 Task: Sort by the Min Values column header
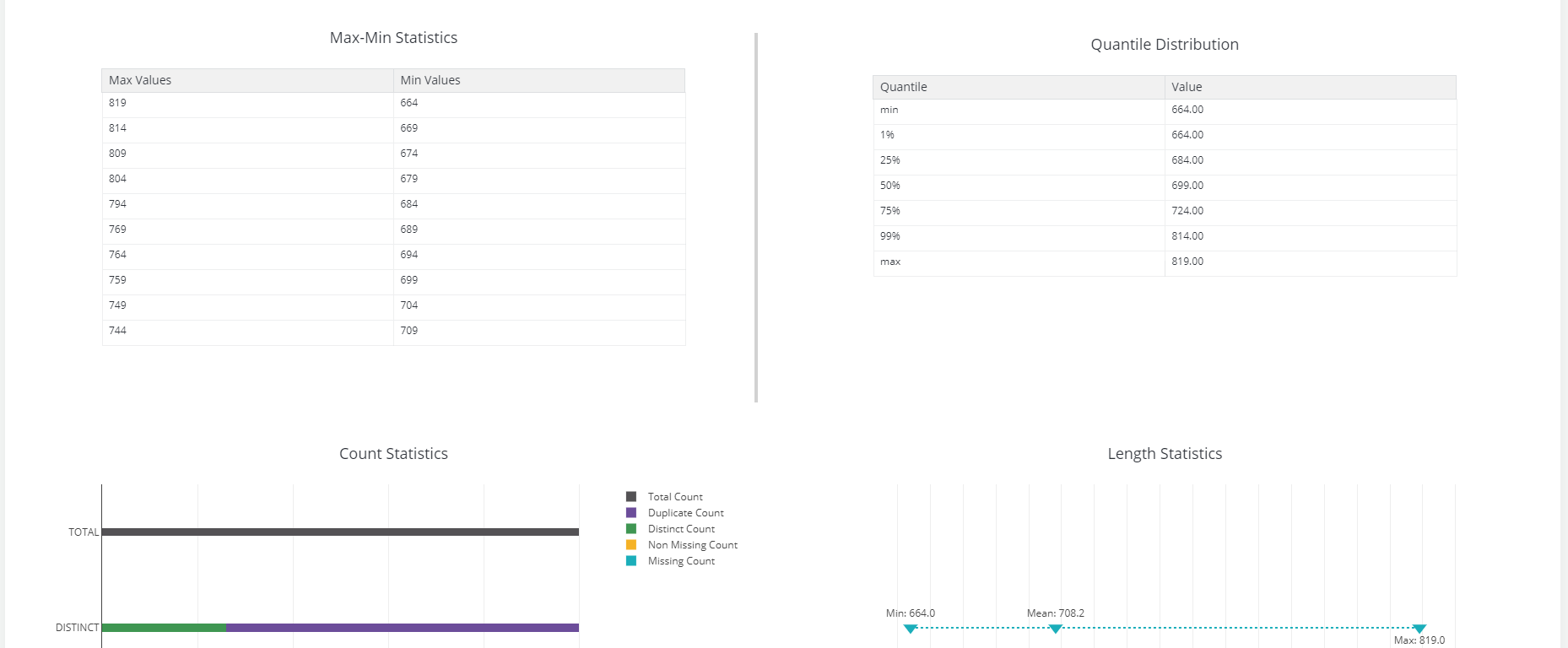430,80
